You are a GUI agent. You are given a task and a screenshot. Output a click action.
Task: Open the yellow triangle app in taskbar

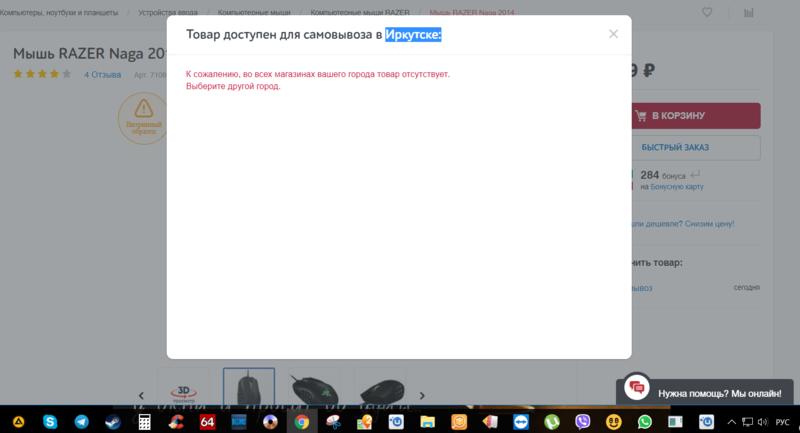[x=19, y=421]
